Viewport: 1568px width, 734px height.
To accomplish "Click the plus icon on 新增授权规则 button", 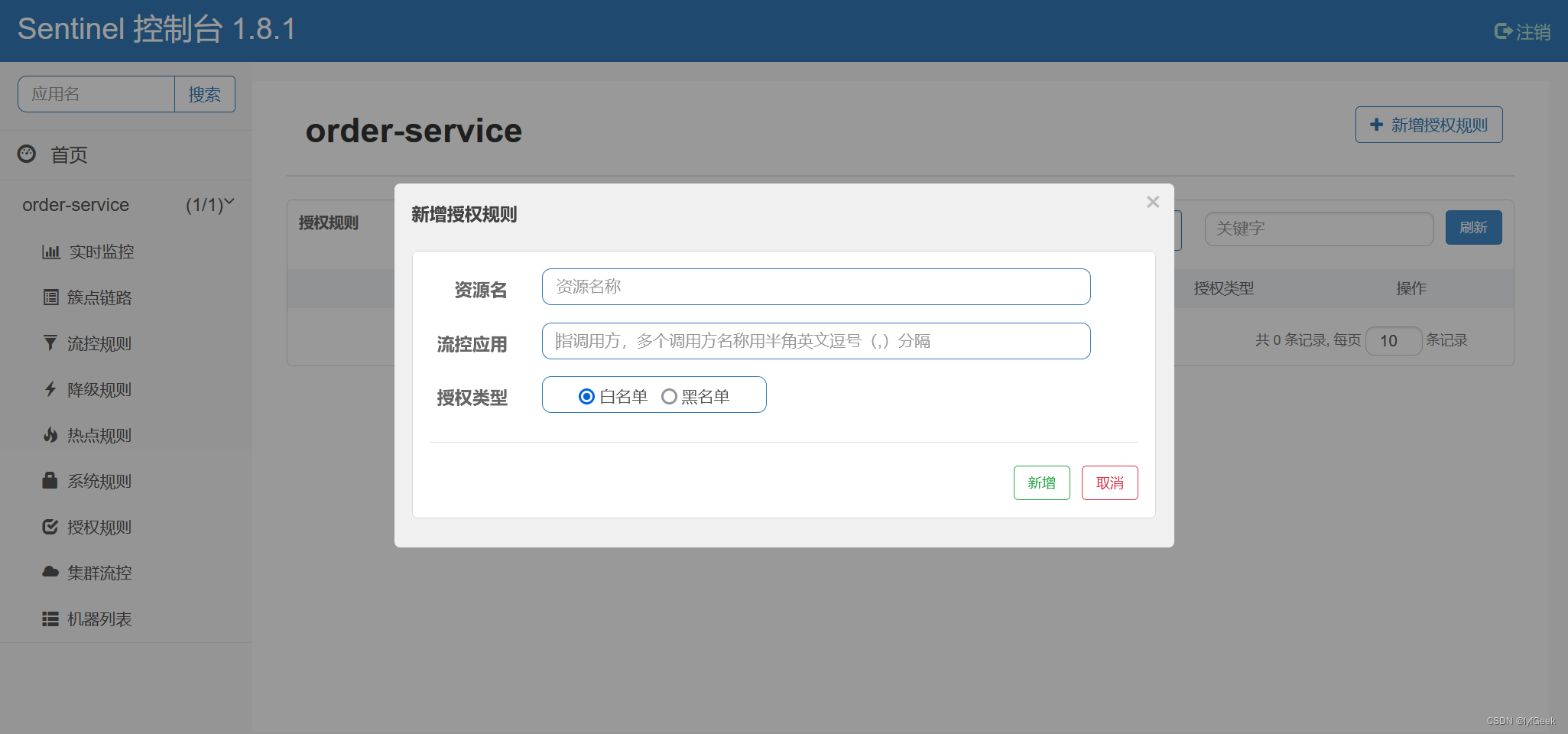I will 1377,125.
